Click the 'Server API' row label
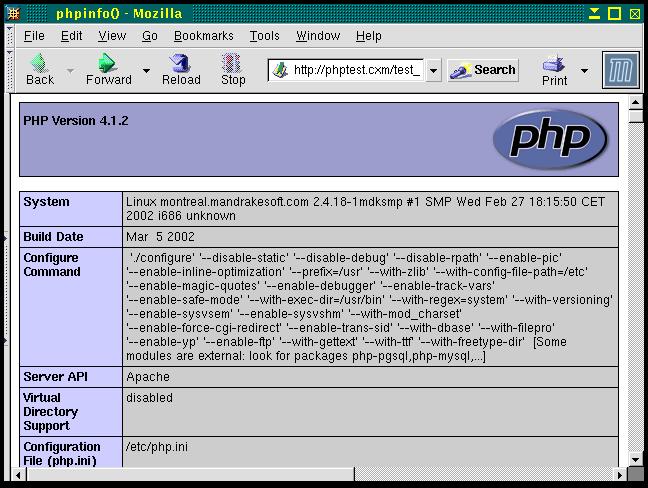 pyautogui.click(x=55, y=377)
